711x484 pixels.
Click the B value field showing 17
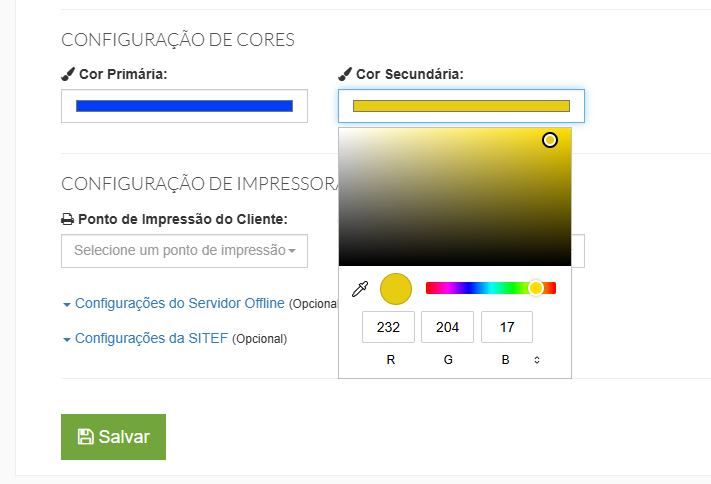507,327
